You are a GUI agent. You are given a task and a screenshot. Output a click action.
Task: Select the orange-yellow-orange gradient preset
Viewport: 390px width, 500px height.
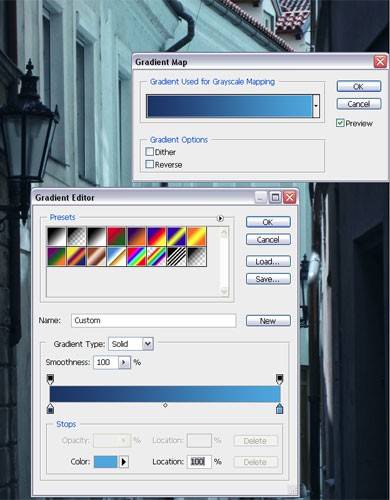click(197, 236)
